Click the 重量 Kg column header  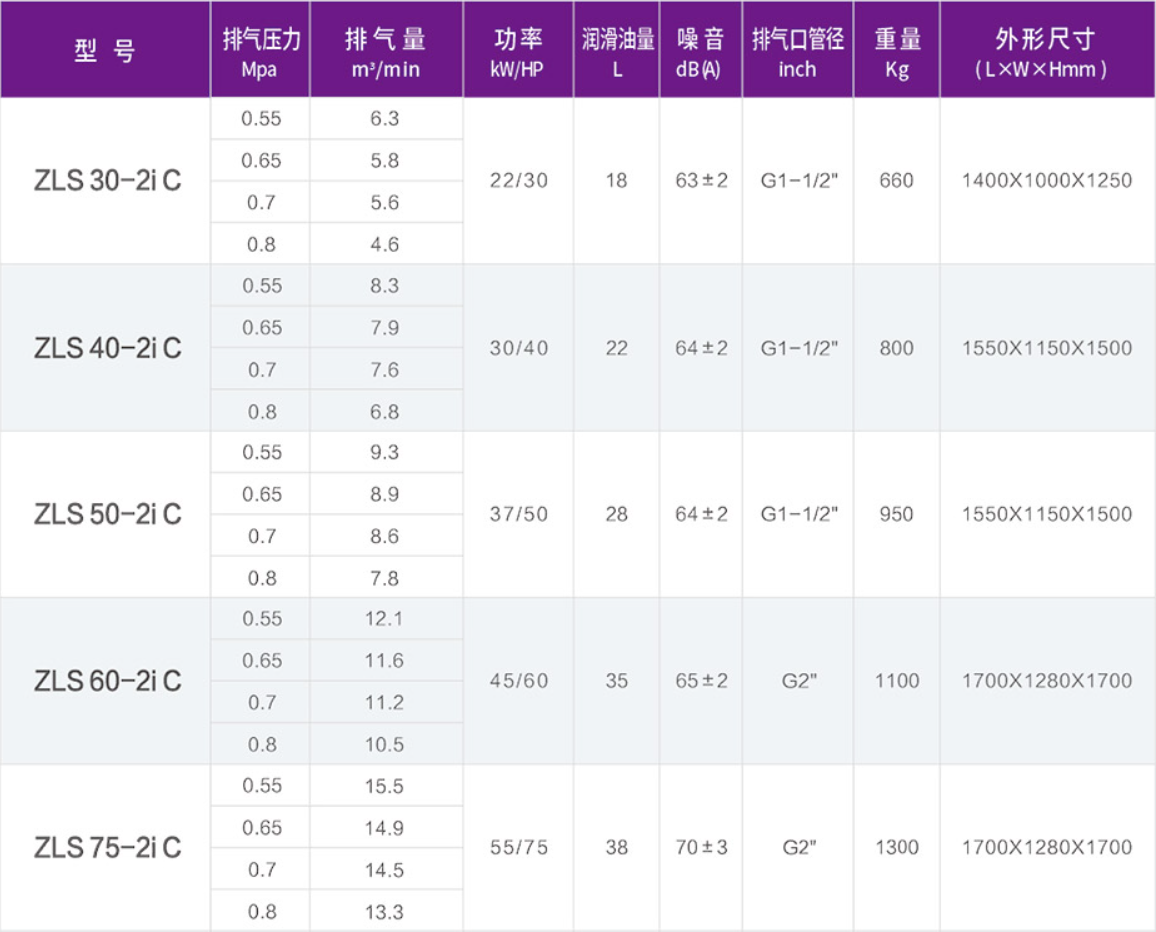[896, 51]
